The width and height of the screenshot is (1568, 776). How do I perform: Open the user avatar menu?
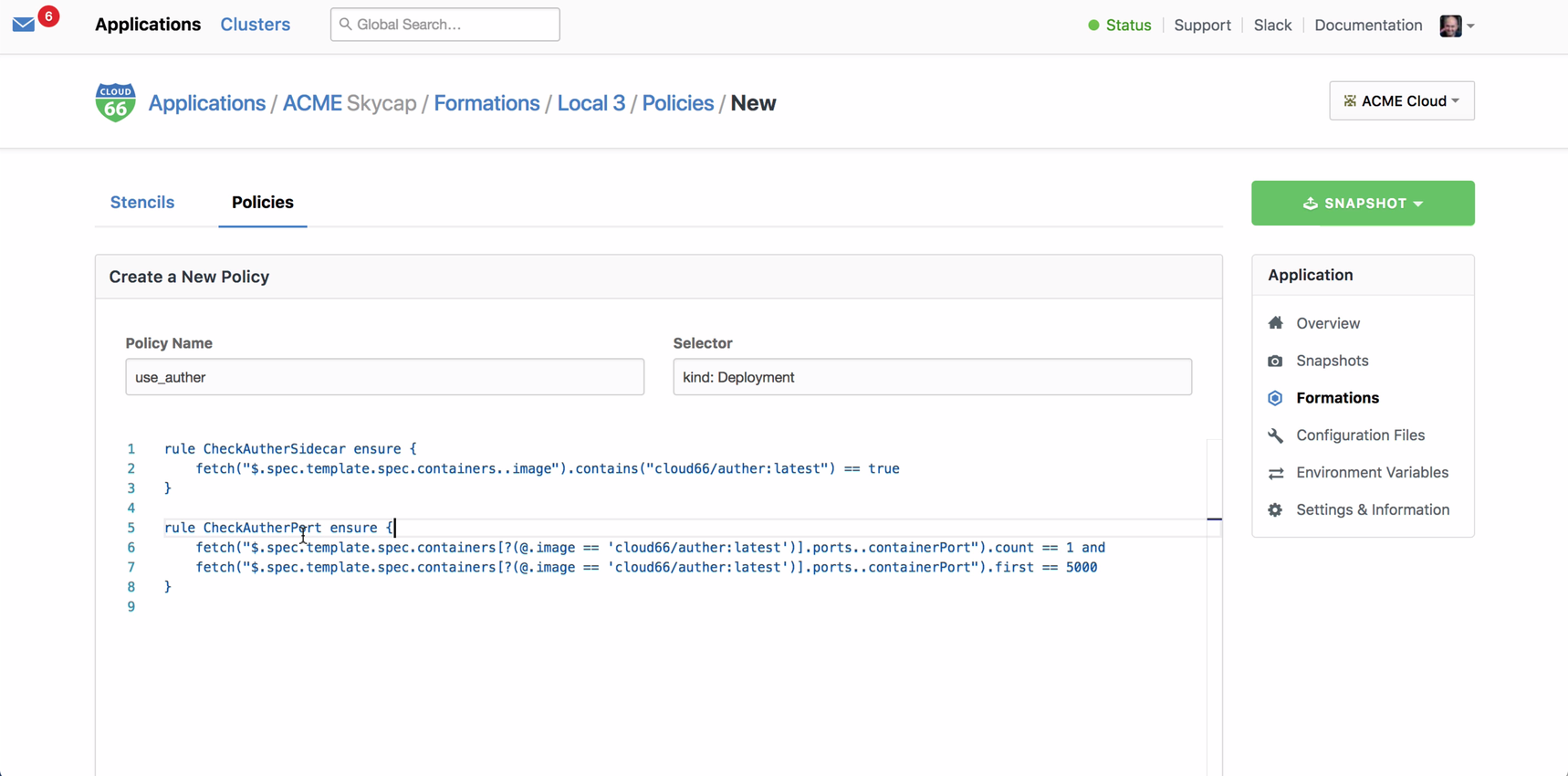1457,26
